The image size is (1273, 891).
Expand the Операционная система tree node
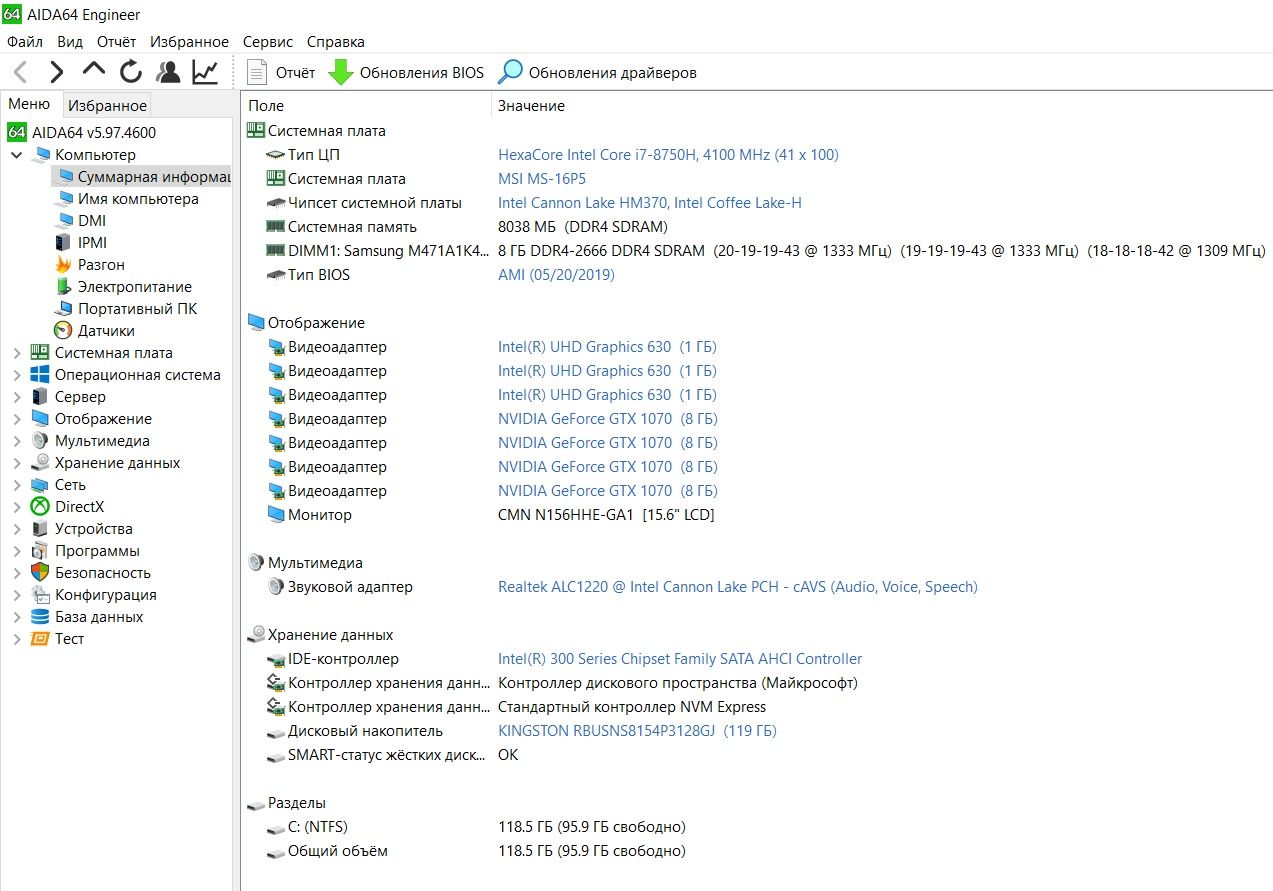(x=17, y=375)
